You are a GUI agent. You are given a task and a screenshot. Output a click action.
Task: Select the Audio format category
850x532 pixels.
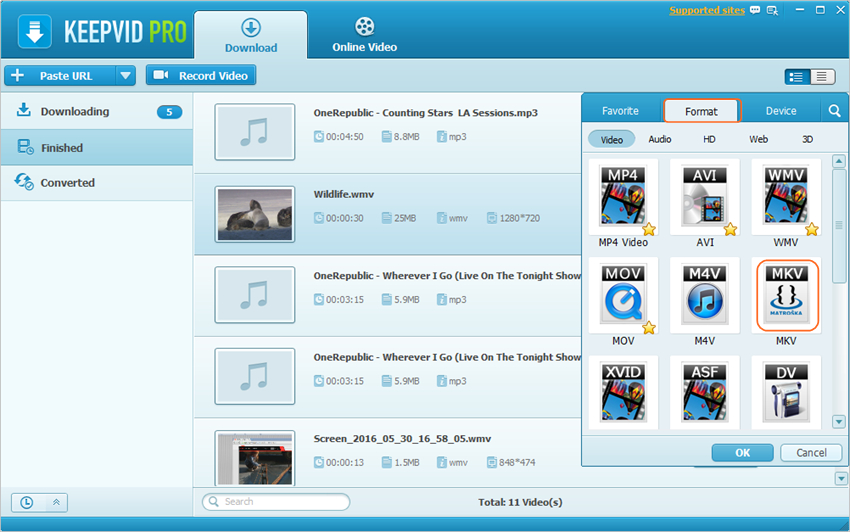(x=659, y=139)
